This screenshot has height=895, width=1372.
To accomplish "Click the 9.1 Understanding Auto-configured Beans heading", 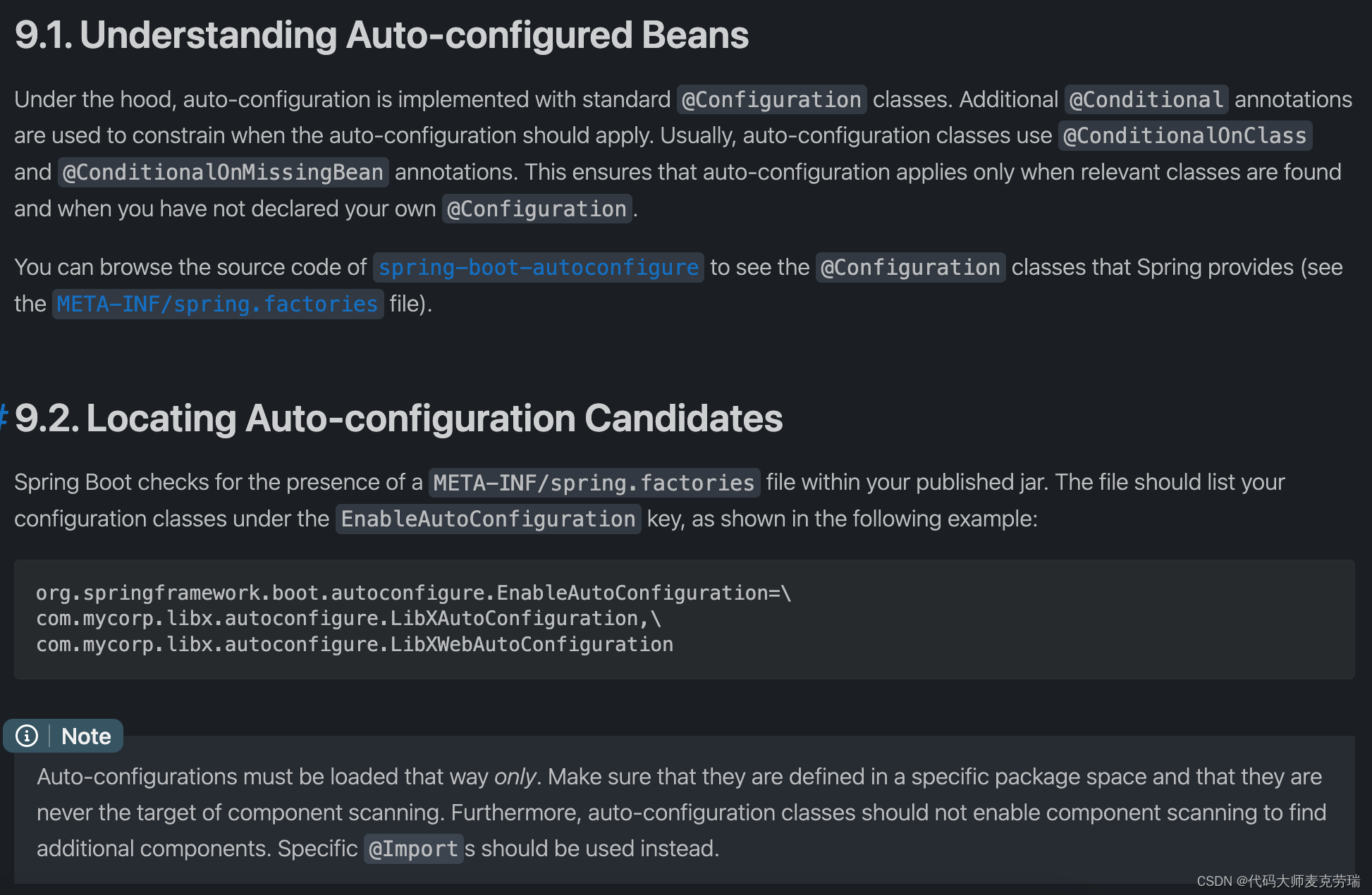I will pos(381,35).
